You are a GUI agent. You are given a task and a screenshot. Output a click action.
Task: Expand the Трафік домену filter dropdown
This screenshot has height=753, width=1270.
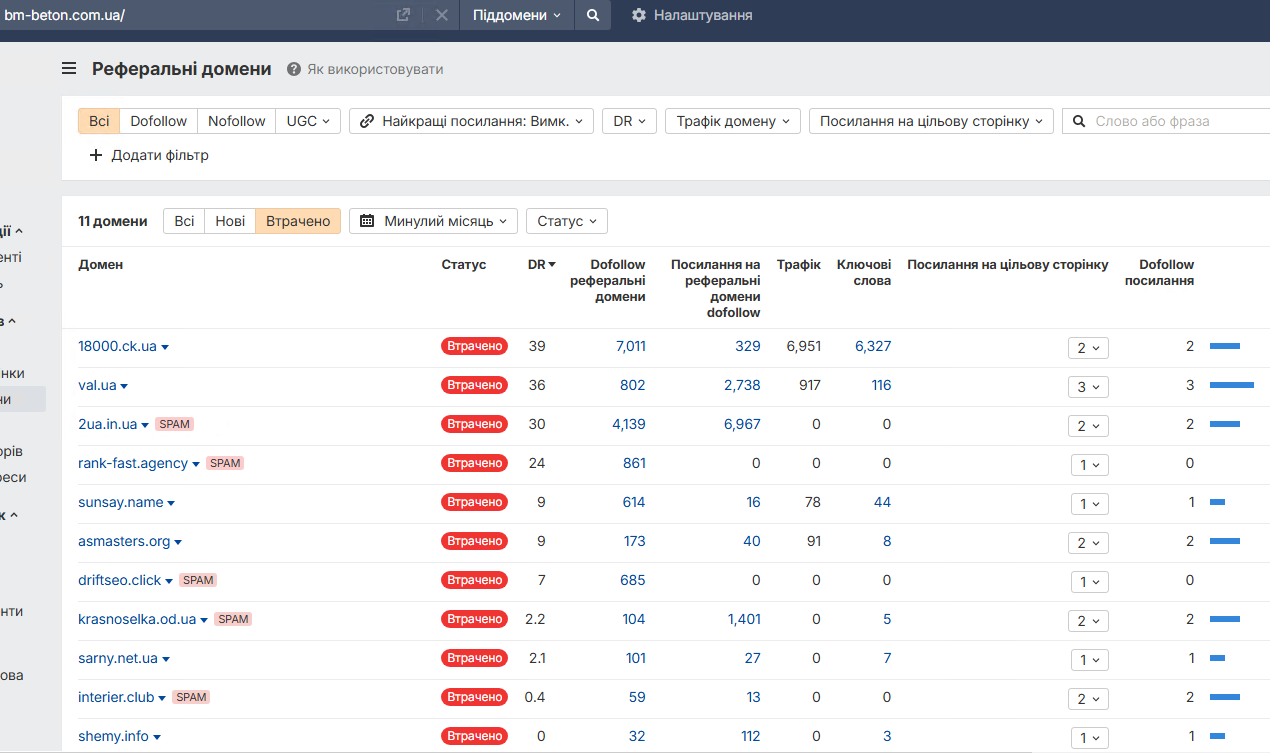(732, 121)
